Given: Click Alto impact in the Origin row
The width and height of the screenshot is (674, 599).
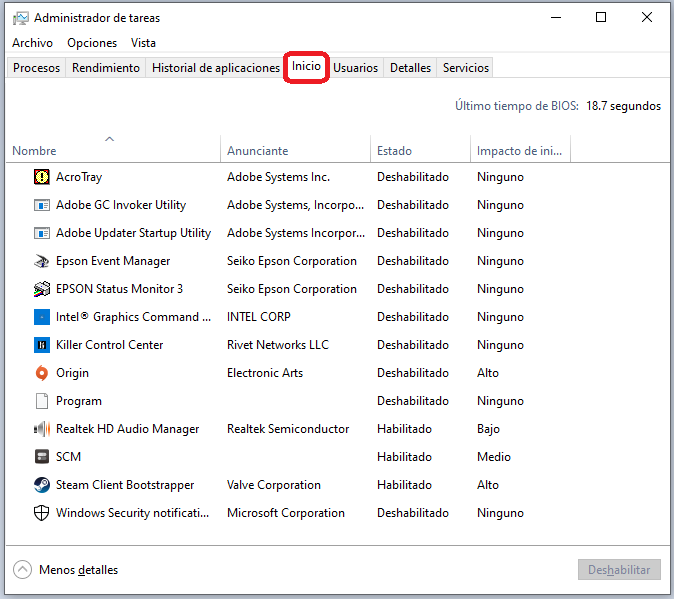Looking at the screenshot, I should pos(488,373).
